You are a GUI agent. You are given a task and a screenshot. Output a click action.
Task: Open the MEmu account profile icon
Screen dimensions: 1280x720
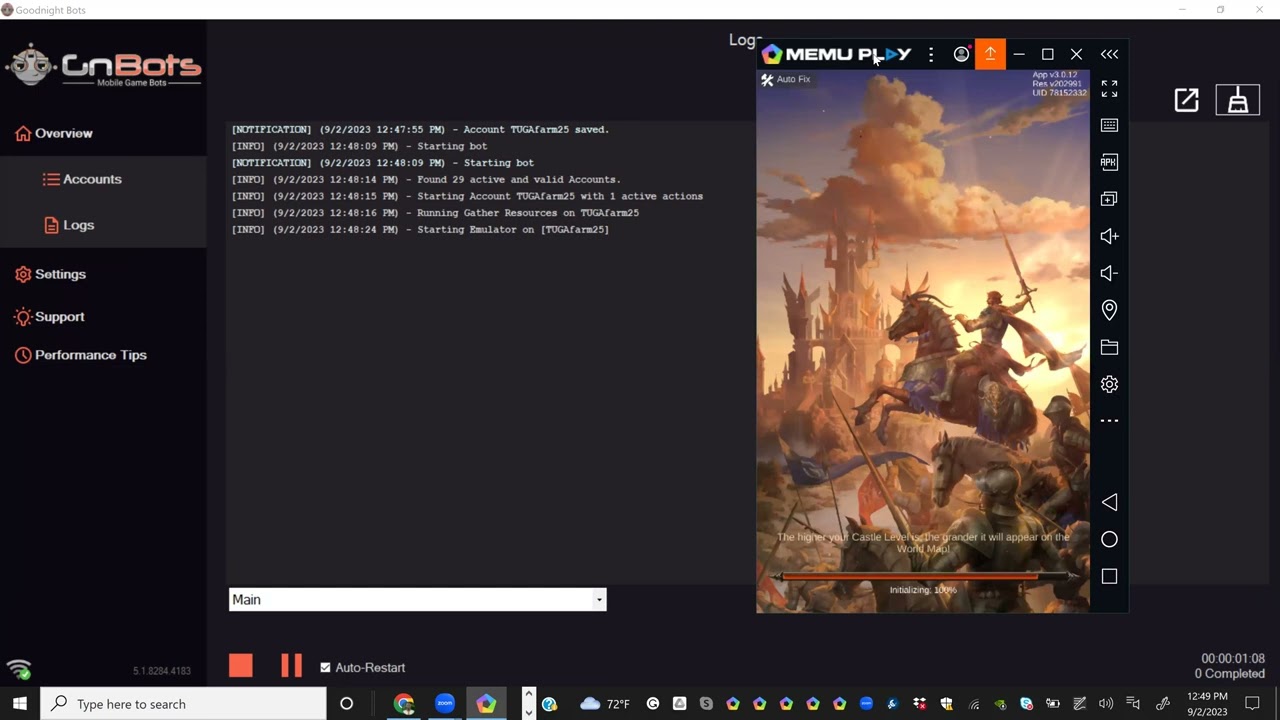tap(961, 54)
